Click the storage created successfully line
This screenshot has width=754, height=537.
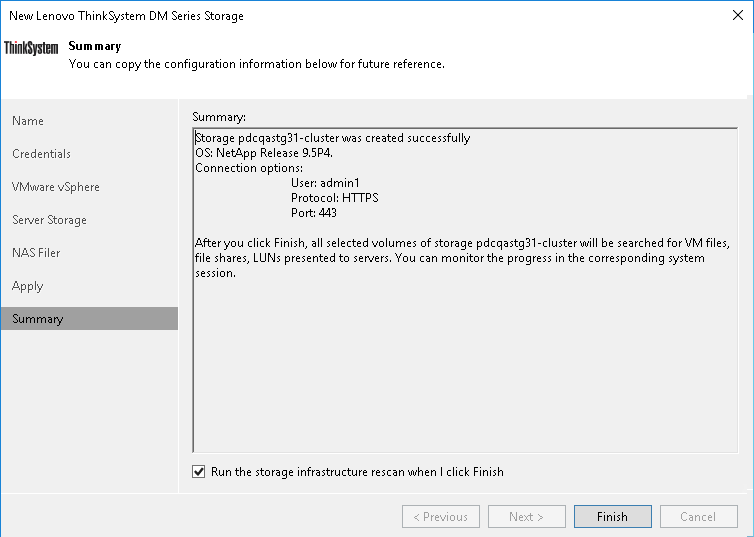(332, 138)
